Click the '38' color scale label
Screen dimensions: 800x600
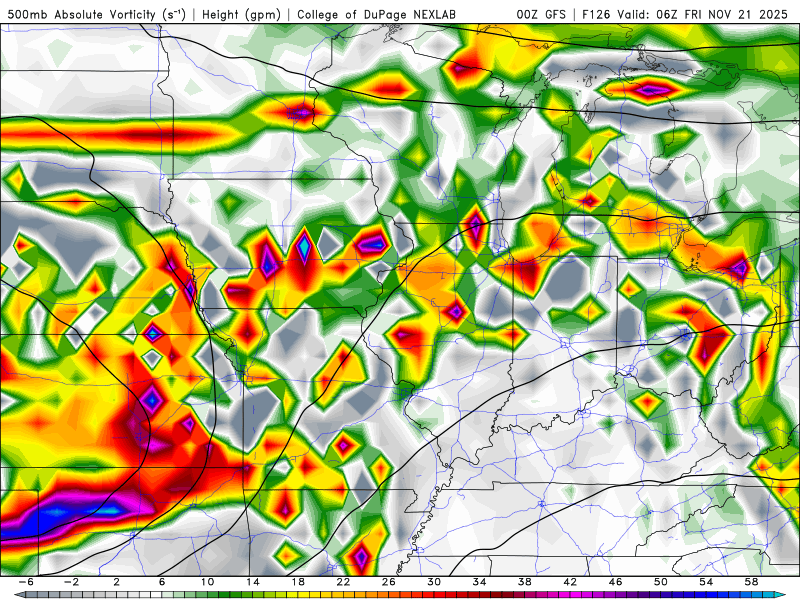525,582
